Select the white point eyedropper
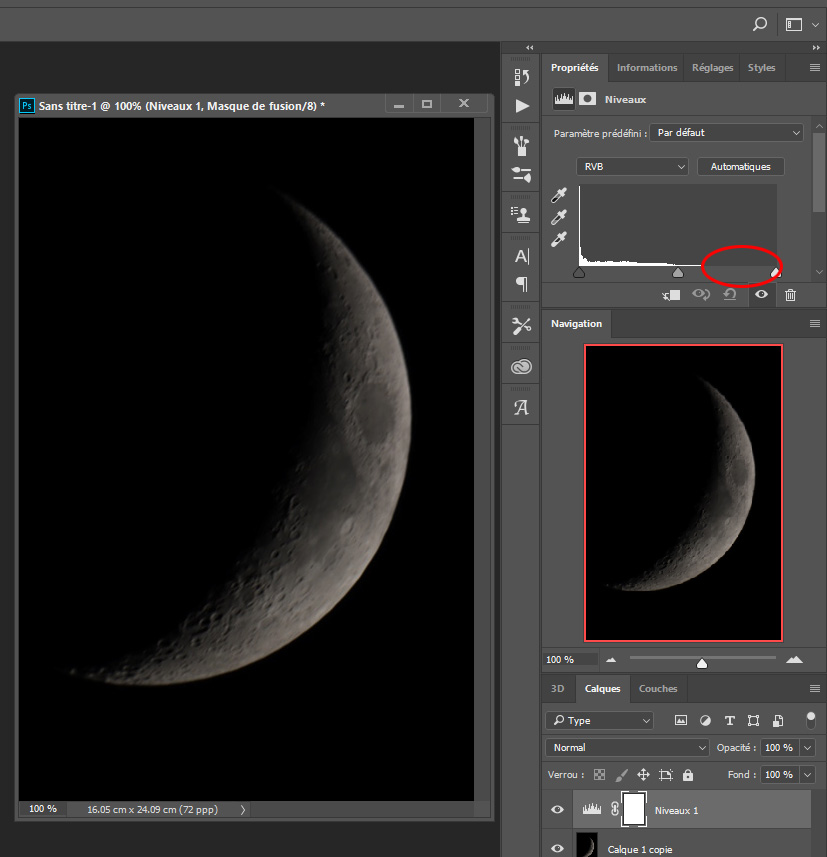827x857 pixels. [559, 239]
